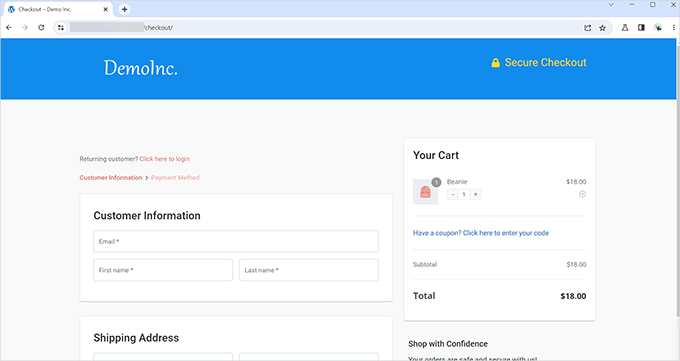Click the Beanie quantity value field
680x361 pixels.
tap(464, 194)
